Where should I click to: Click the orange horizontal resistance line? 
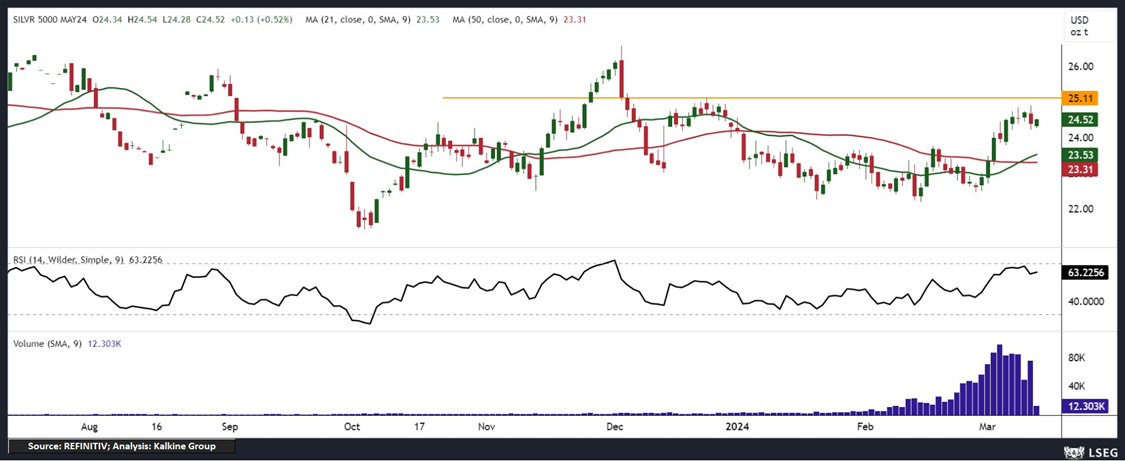[x=750, y=98]
